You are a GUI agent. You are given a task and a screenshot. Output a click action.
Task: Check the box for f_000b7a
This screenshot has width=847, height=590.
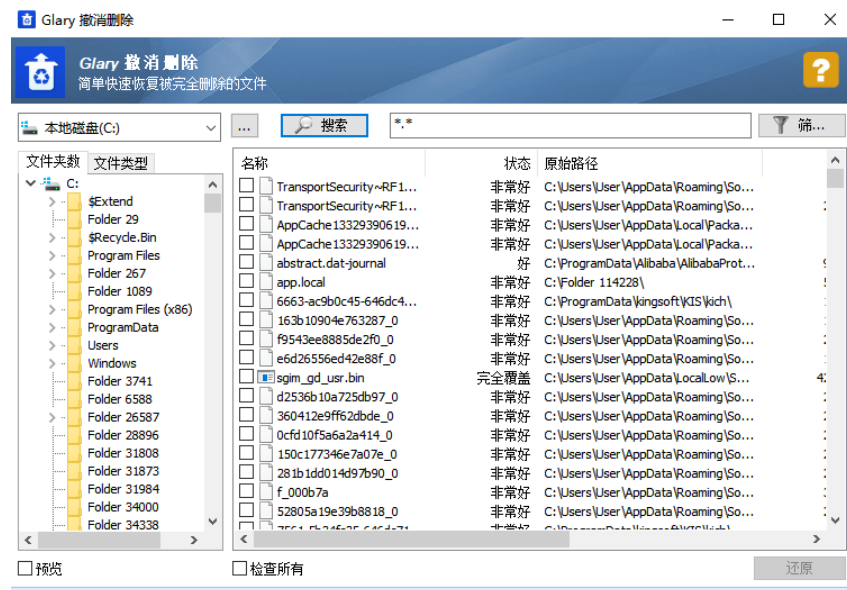coord(246,491)
